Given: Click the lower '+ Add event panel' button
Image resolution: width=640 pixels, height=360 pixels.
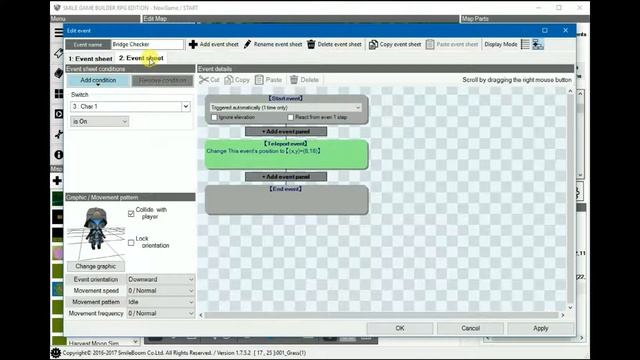Looking at the screenshot, I should 286,177.
